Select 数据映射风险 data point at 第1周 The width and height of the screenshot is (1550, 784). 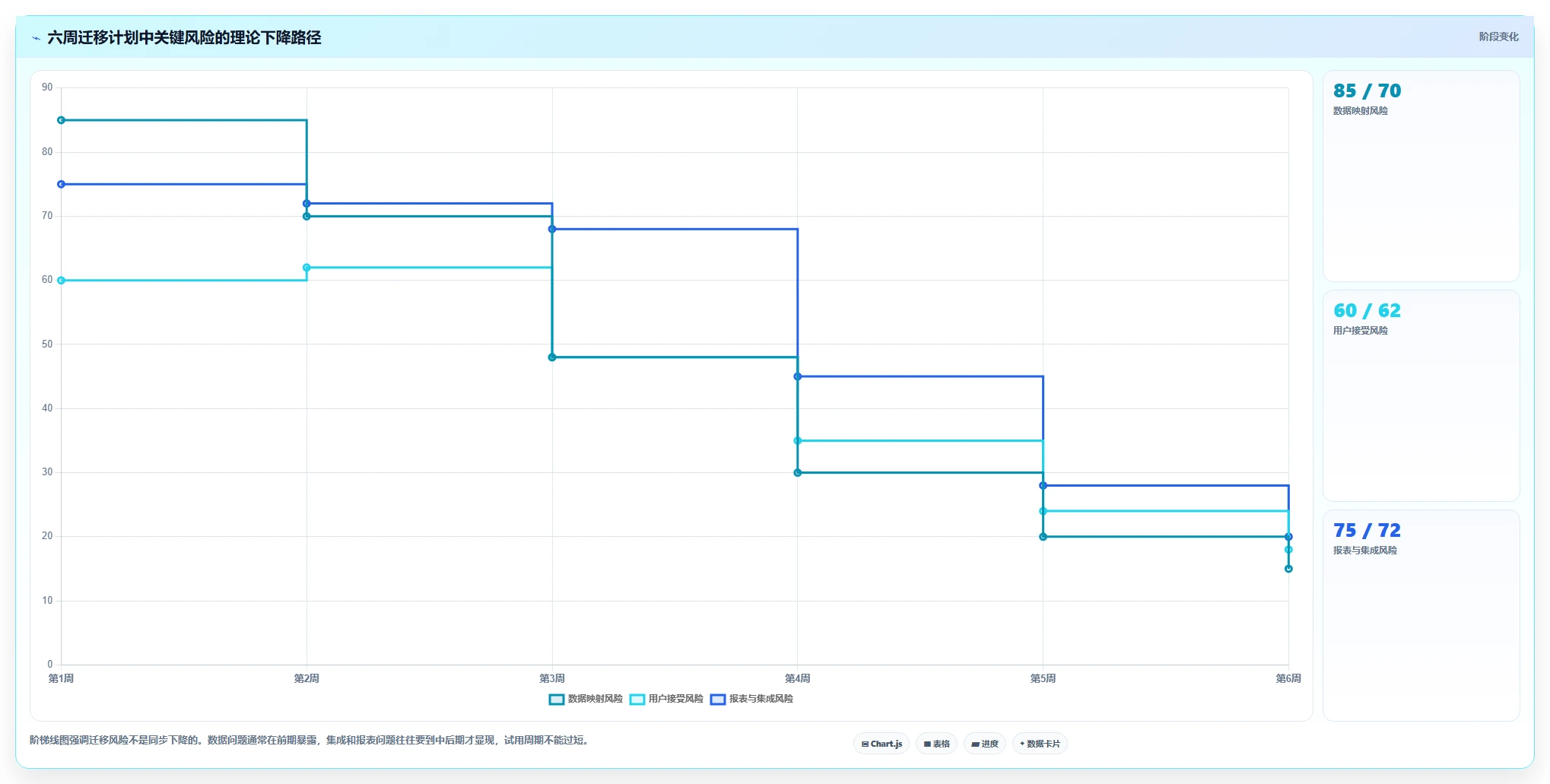pos(62,120)
